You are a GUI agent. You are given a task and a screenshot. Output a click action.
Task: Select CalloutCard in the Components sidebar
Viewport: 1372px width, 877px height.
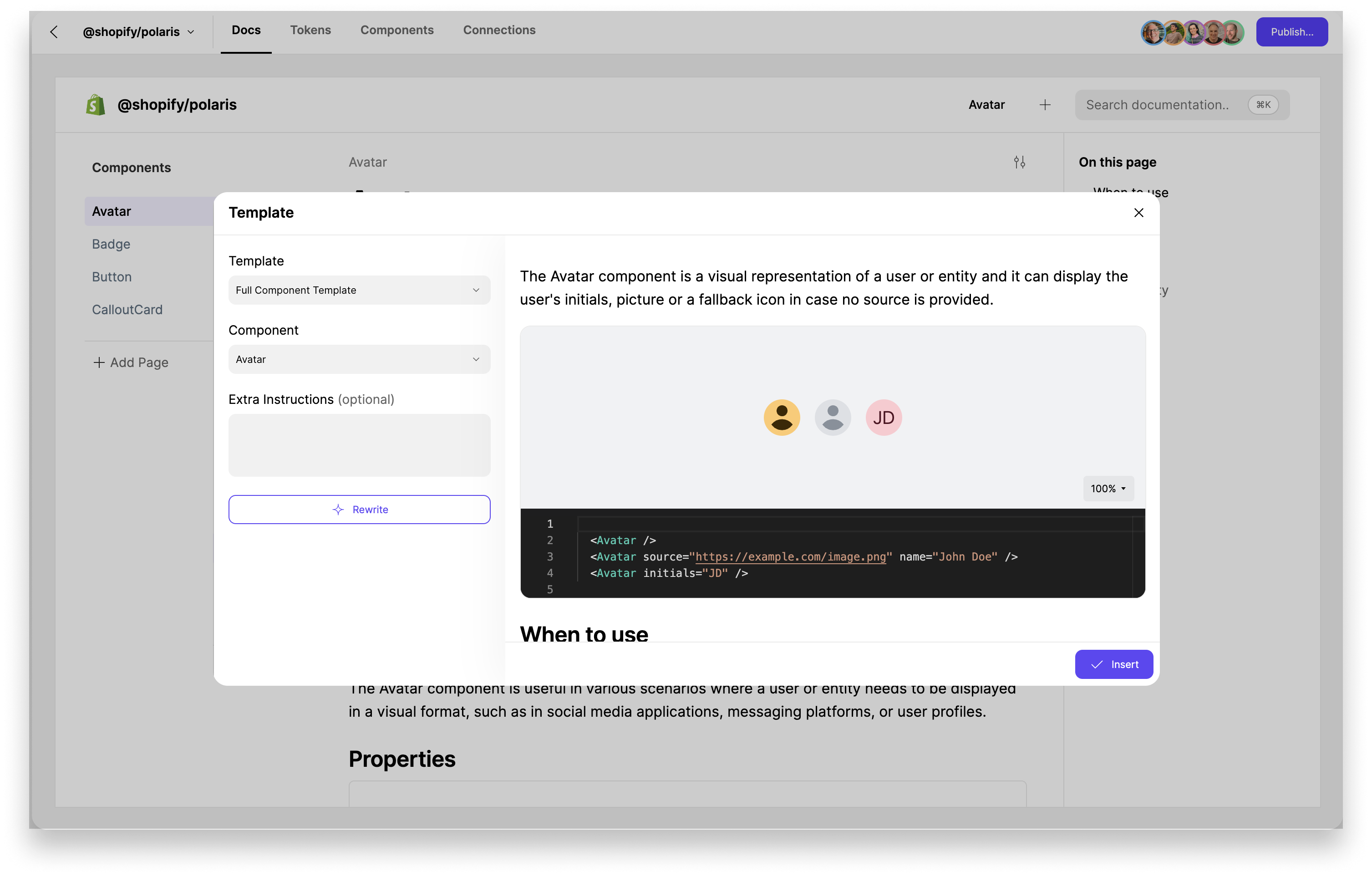(127, 310)
